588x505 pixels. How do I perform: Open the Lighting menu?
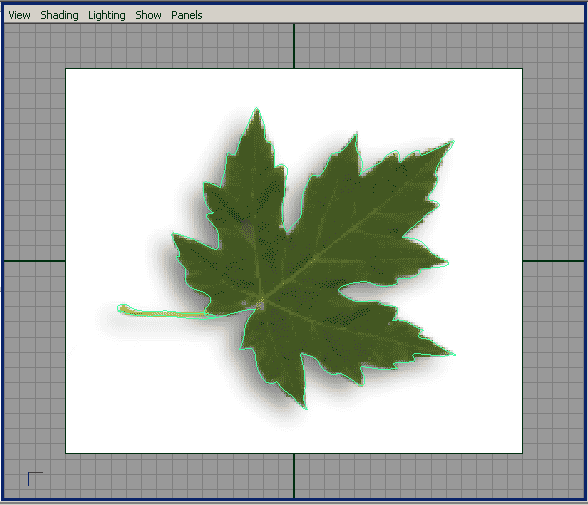click(x=106, y=15)
